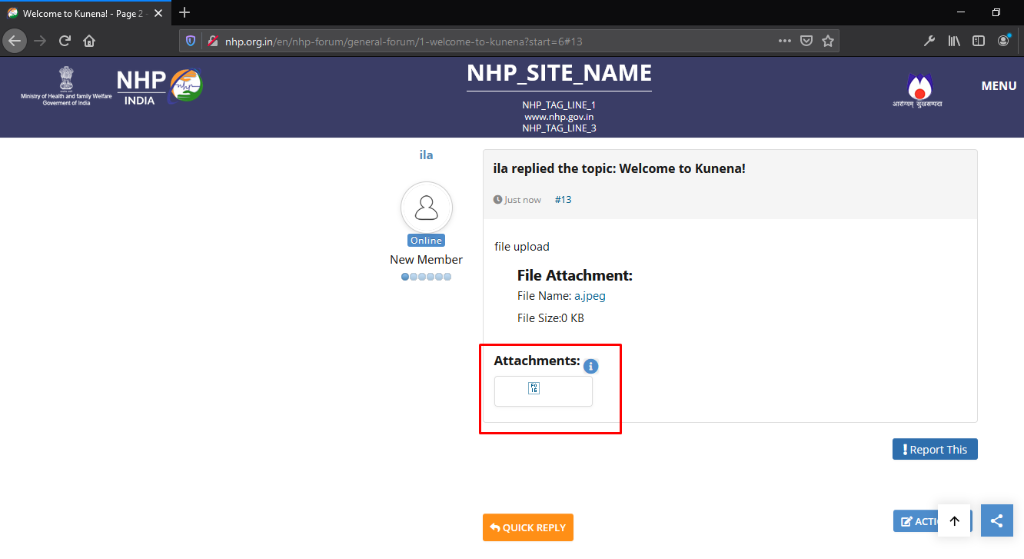Open the a.jpeg file name link
1024x559 pixels.
click(x=590, y=296)
